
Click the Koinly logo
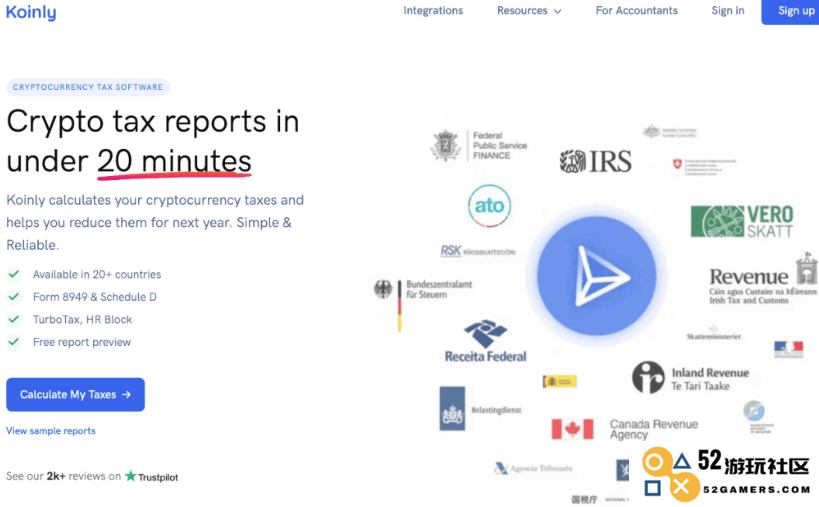point(31,11)
